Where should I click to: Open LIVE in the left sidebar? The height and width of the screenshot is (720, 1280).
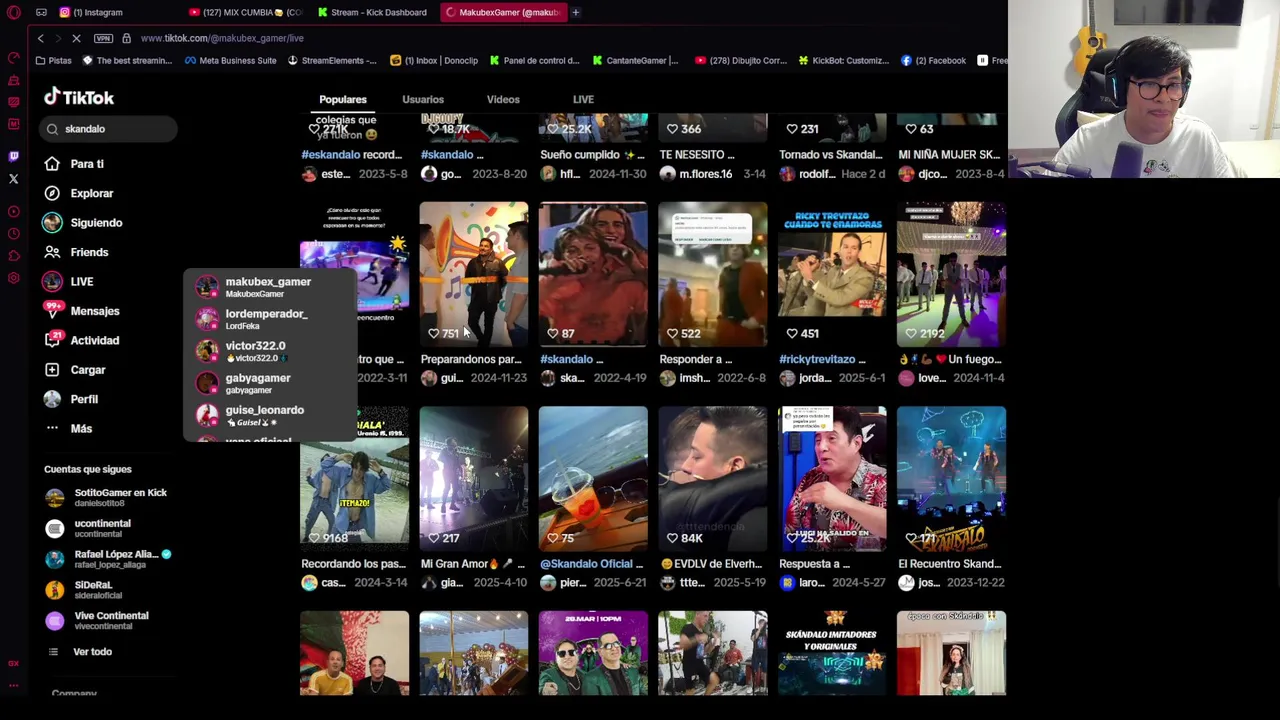coord(69,282)
